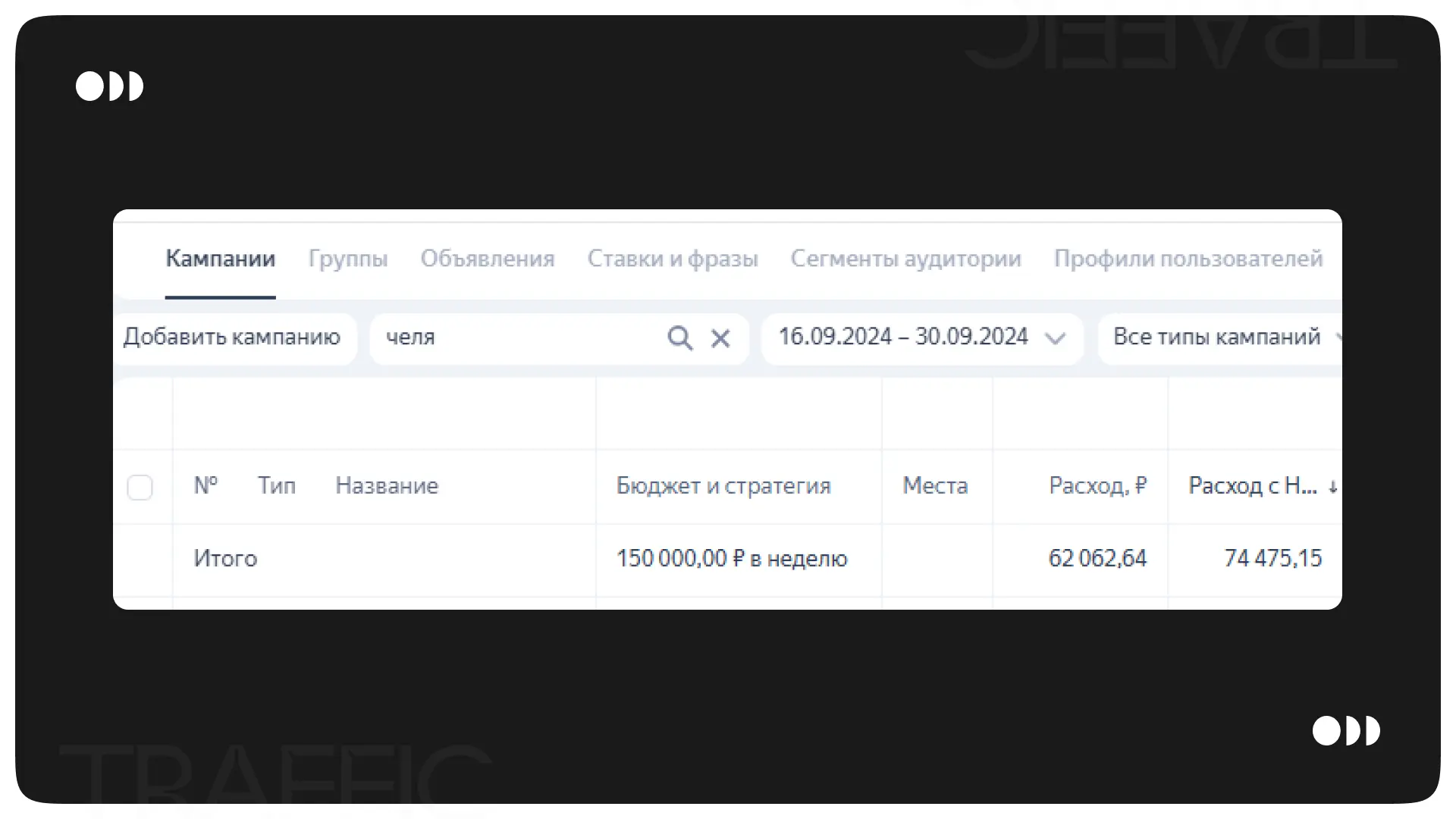Click the Бюджет и стратегия column header
Image resolution: width=1456 pixels, height=819 pixels.
click(x=723, y=485)
